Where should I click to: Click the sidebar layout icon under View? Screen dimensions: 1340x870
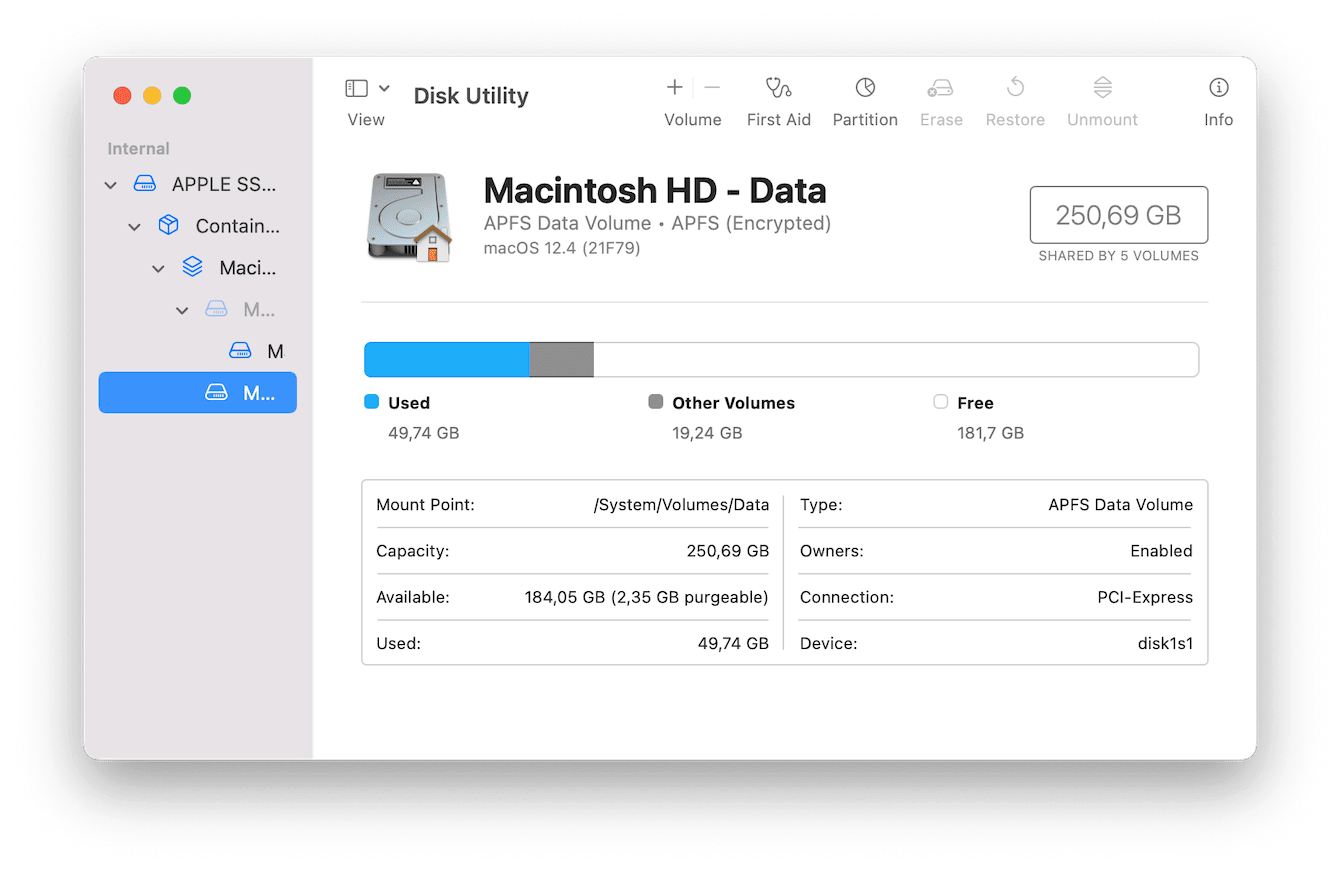356,88
